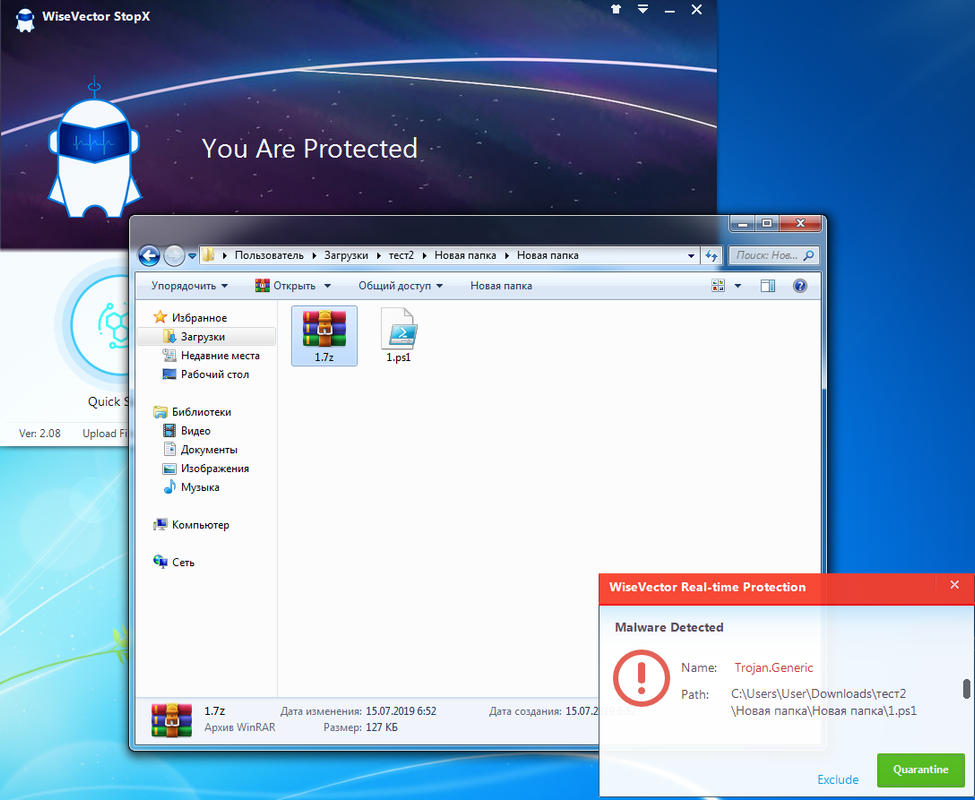Image resolution: width=975 pixels, height=800 pixels.
Task: Select Загрузки in the address breadcrumb
Action: tap(346, 255)
